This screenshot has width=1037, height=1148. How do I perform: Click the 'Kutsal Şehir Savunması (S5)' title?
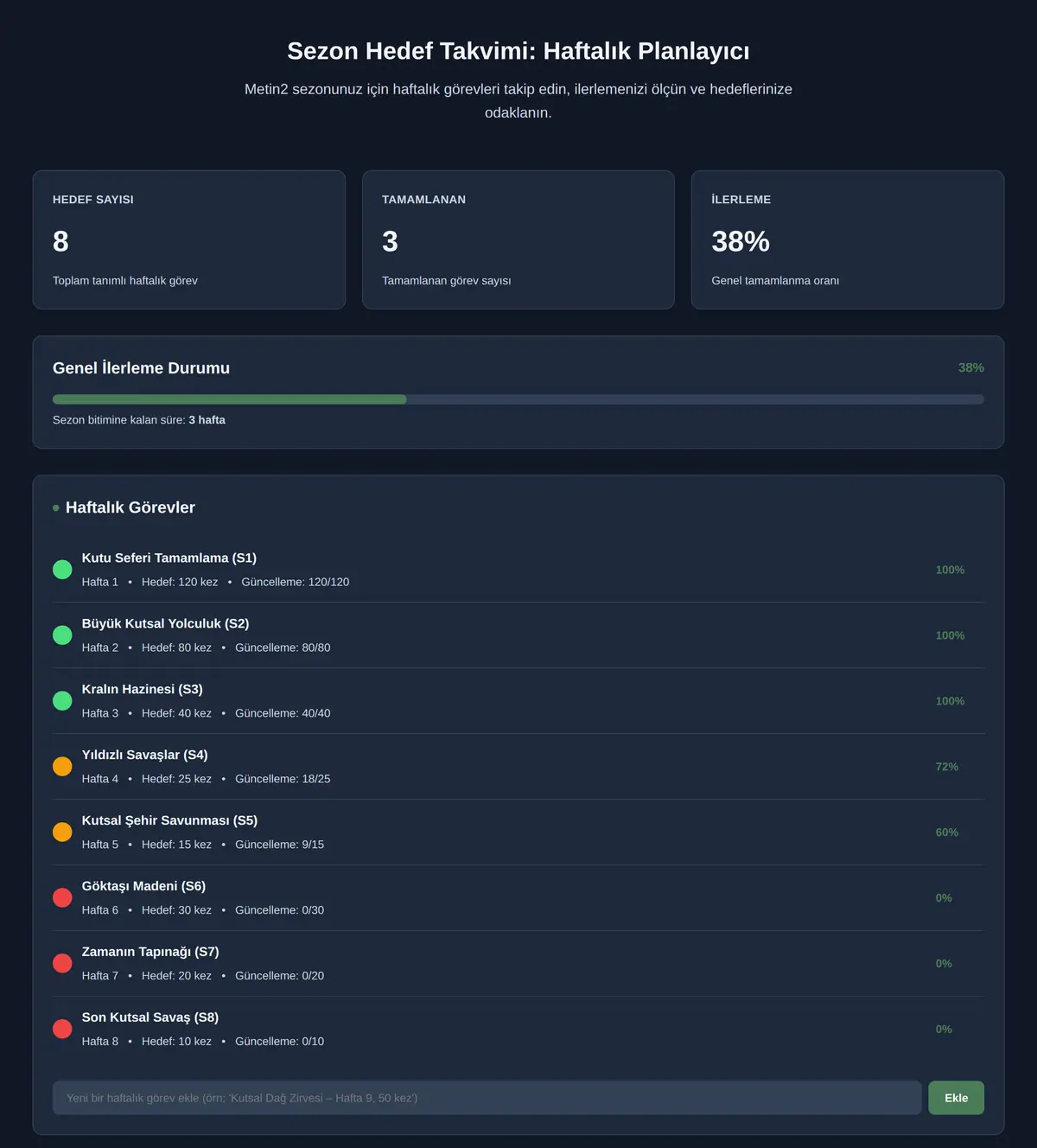pyautogui.click(x=169, y=821)
